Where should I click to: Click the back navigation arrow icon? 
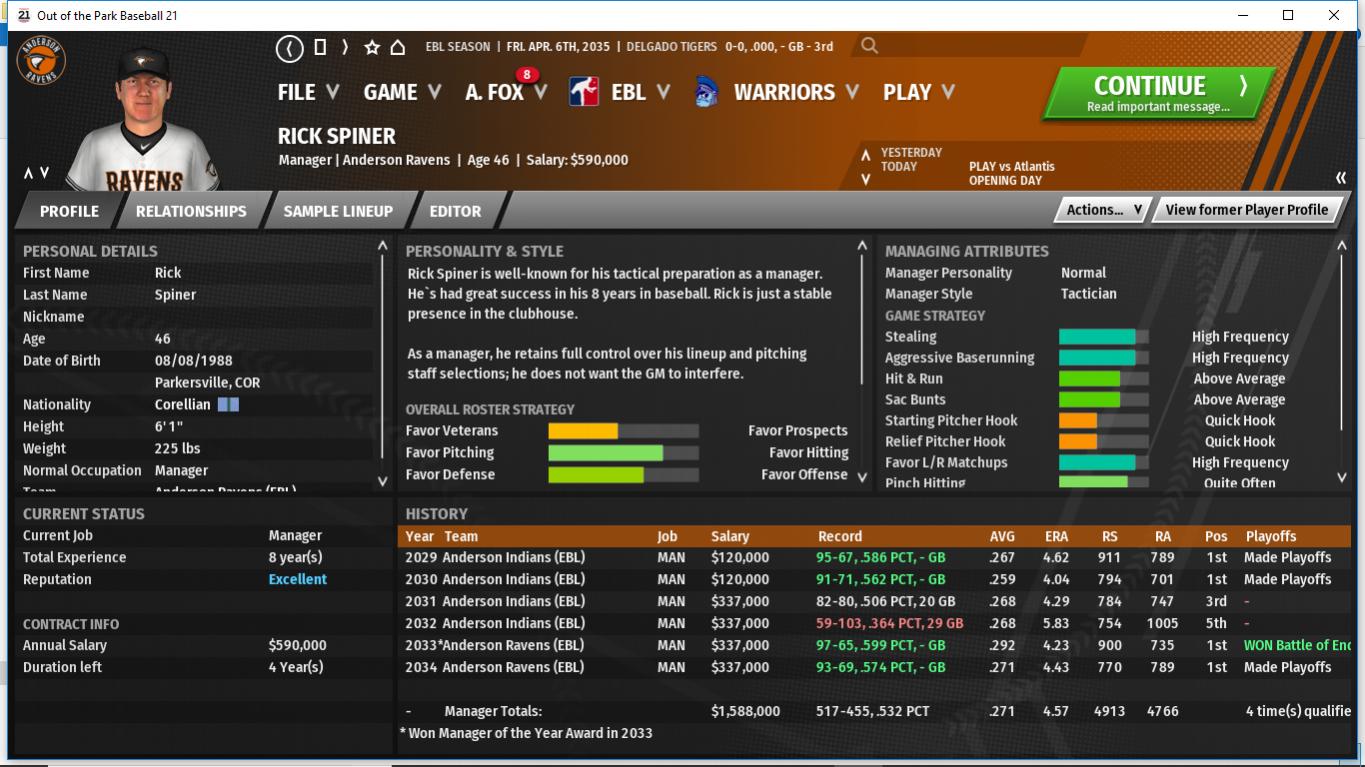(290, 47)
